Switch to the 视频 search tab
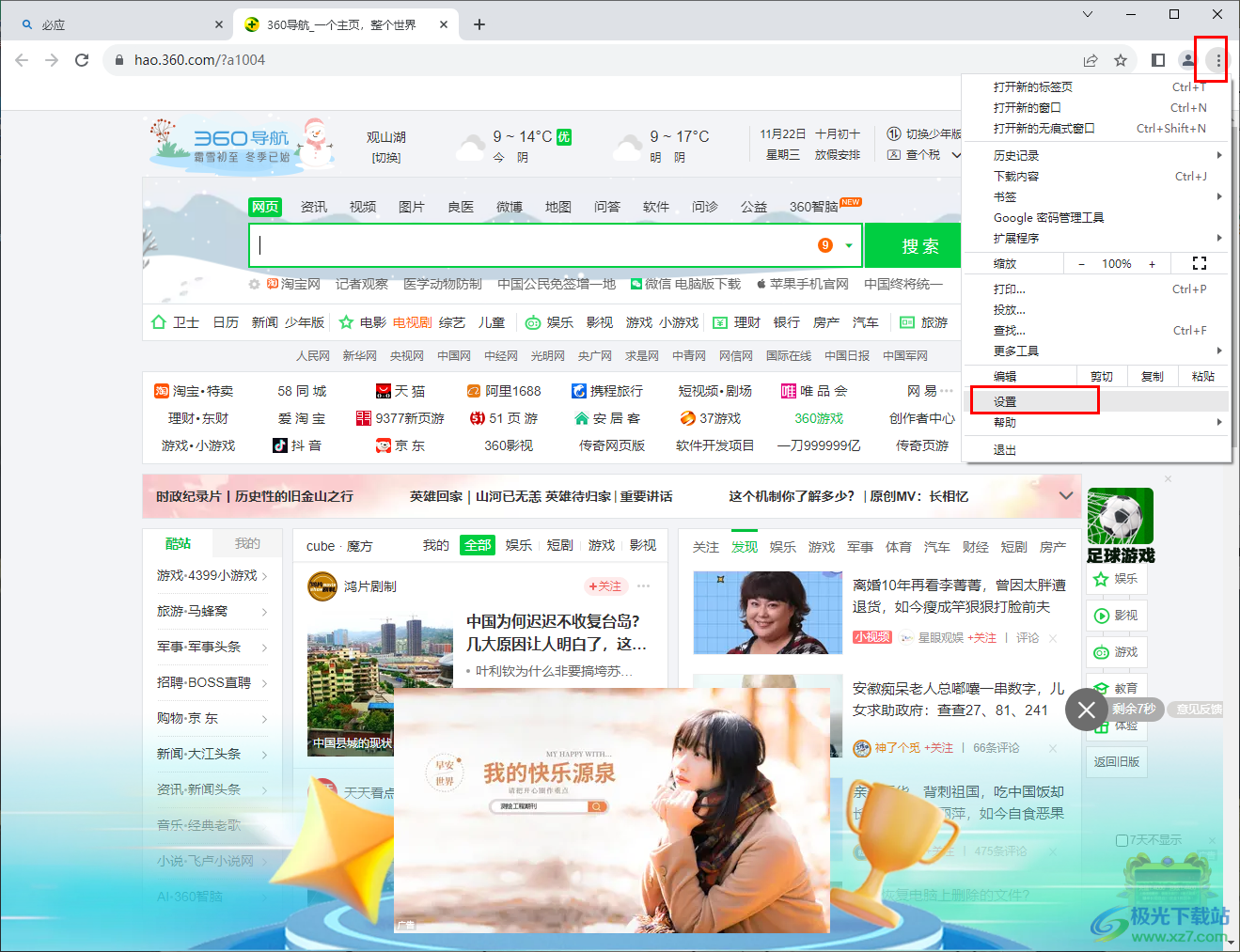This screenshot has width=1240, height=952. [363, 207]
